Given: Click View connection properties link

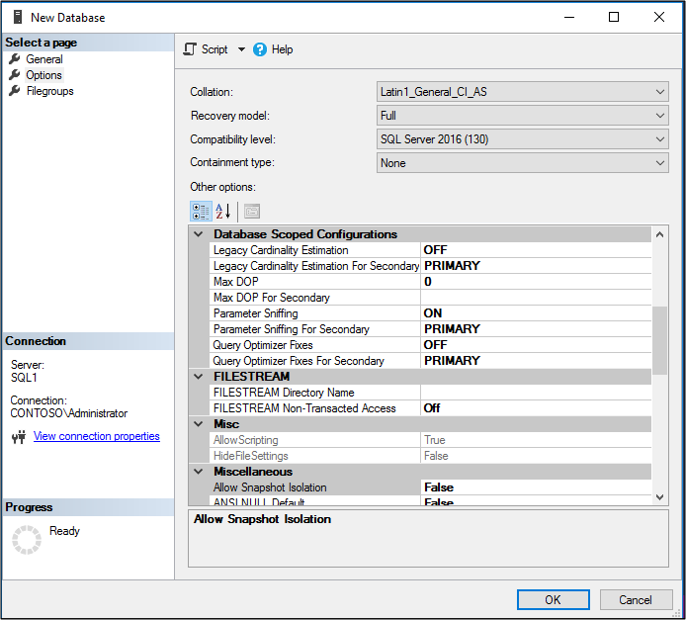Looking at the screenshot, I should [x=96, y=436].
